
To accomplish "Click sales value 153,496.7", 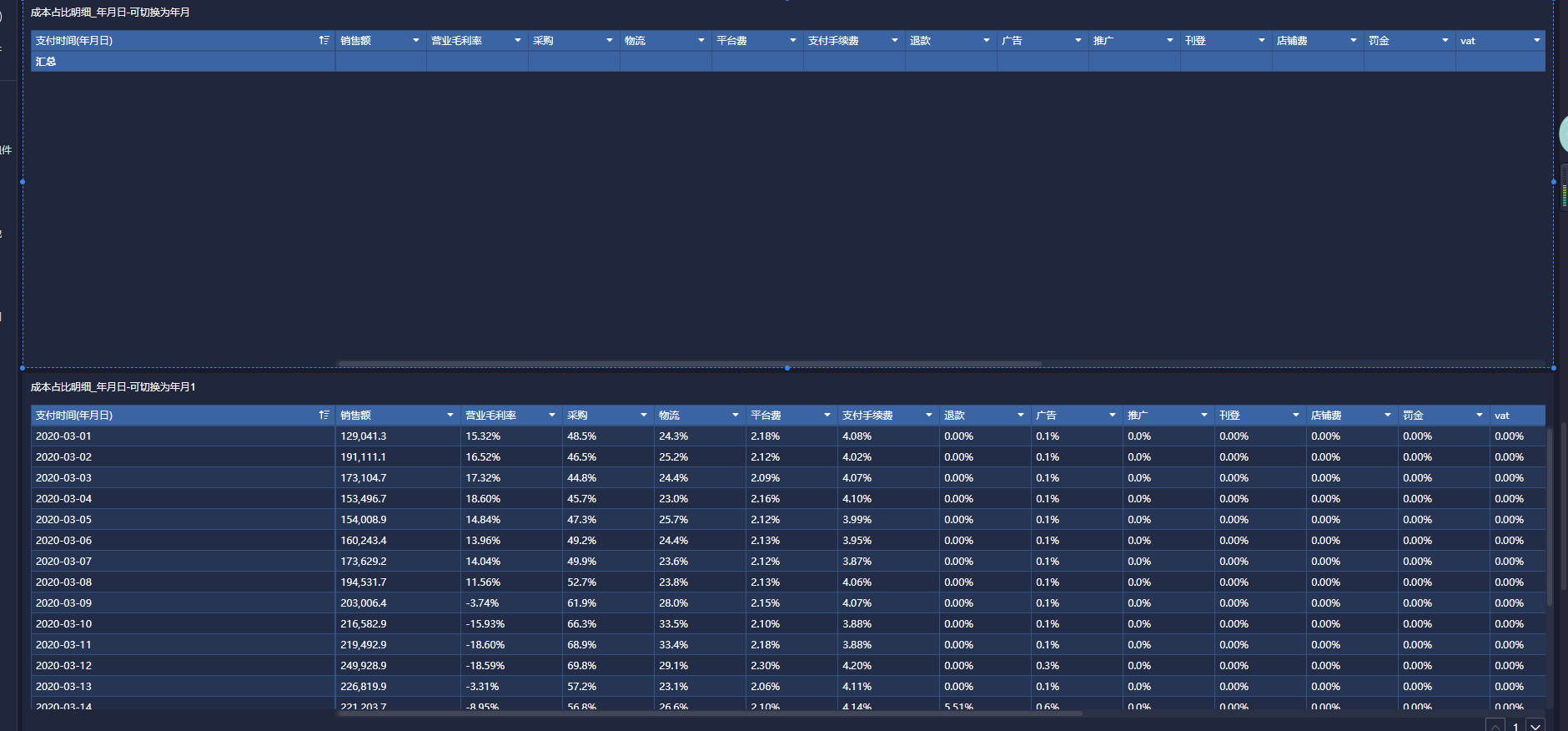I will pyautogui.click(x=364, y=499).
